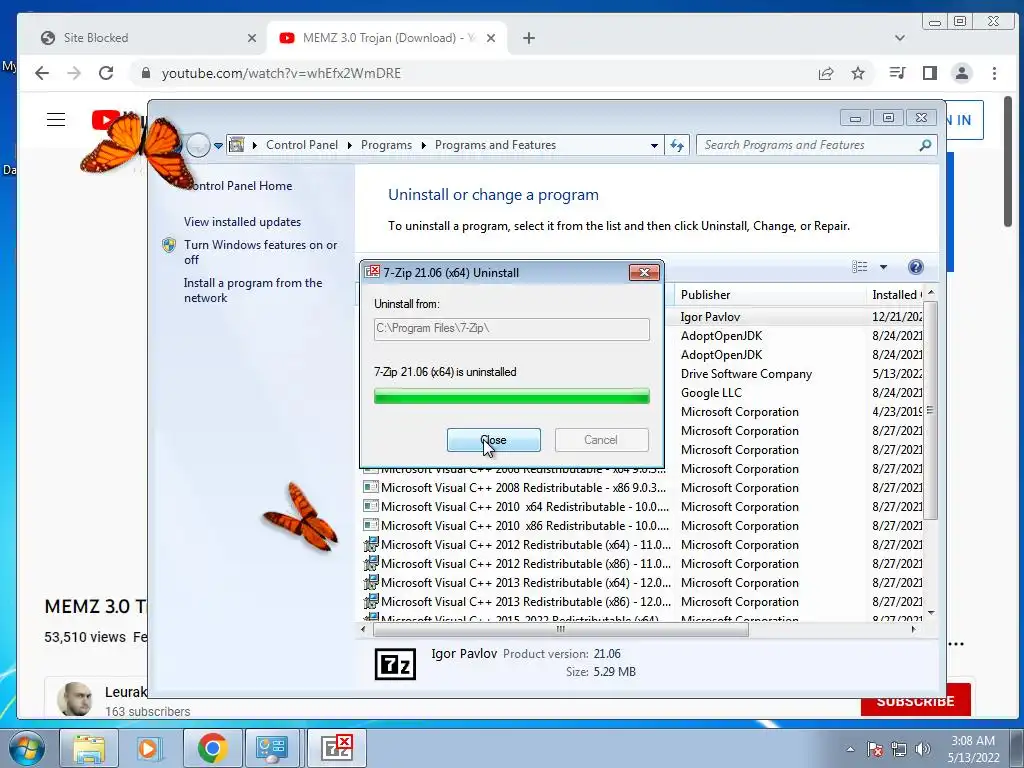
Task: Click the refresh button next to address bar
Action: pos(677,145)
